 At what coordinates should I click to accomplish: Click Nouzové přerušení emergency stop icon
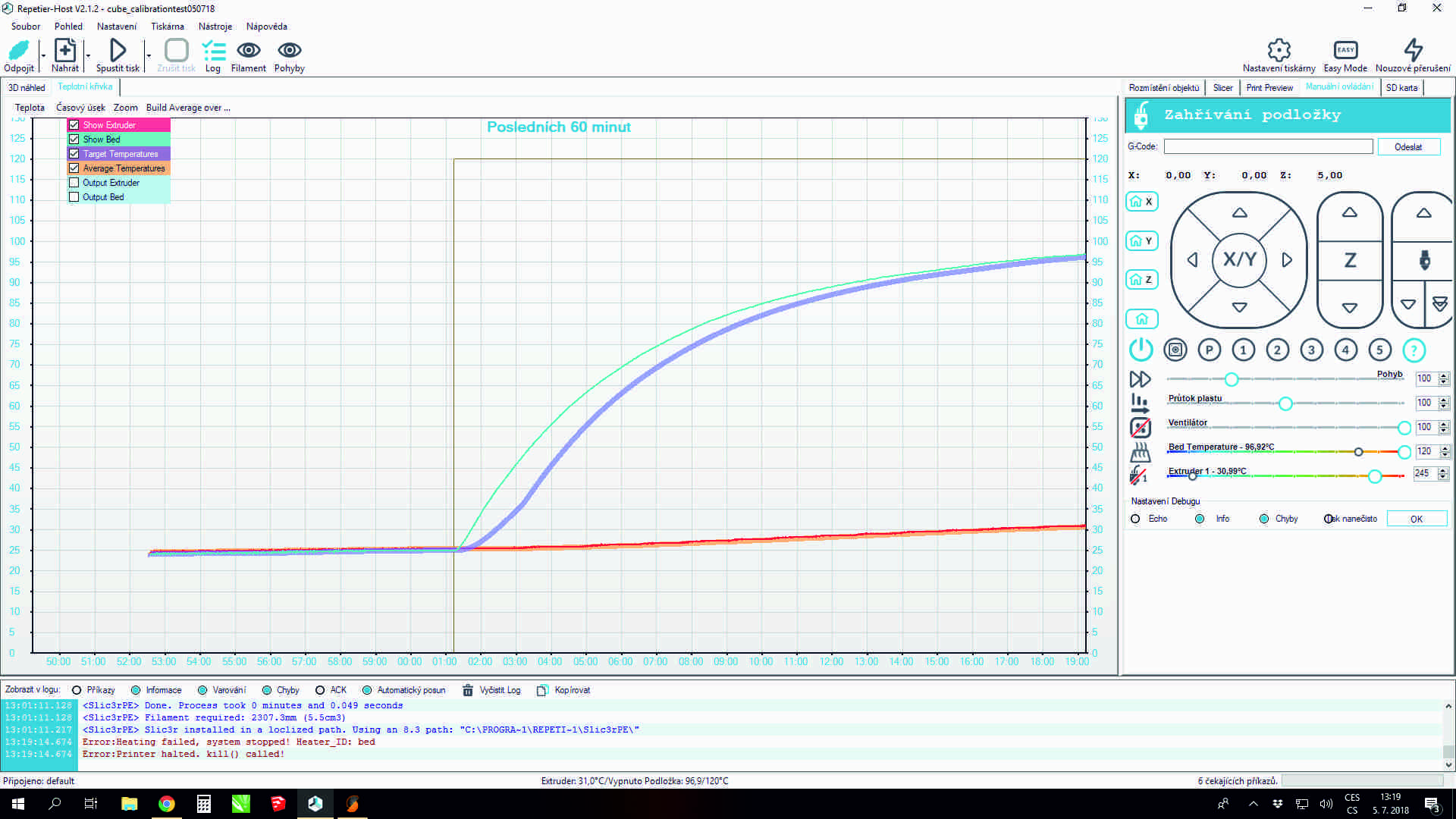pos(1413,51)
